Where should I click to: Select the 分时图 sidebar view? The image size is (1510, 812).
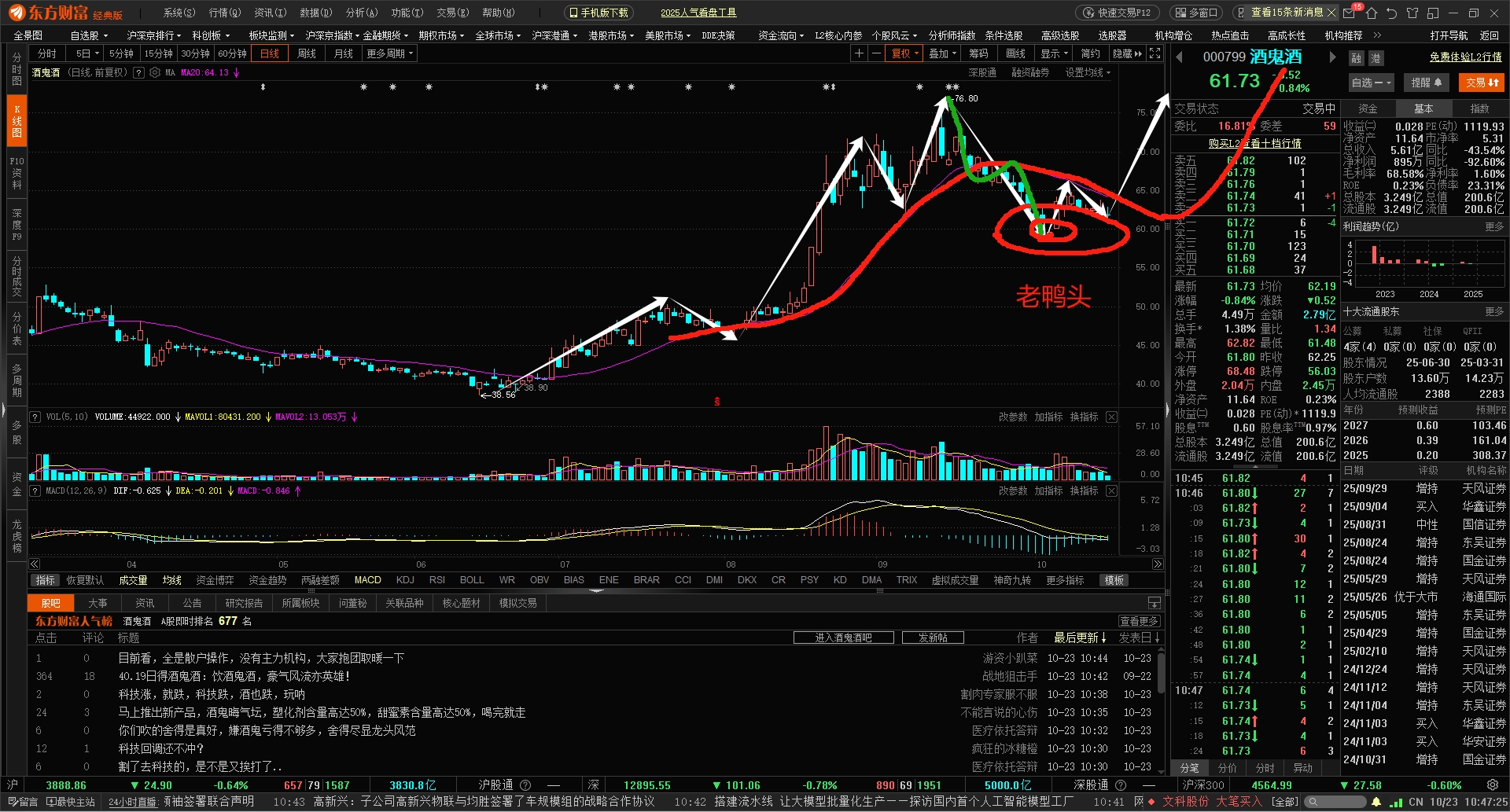click(17, 69)
